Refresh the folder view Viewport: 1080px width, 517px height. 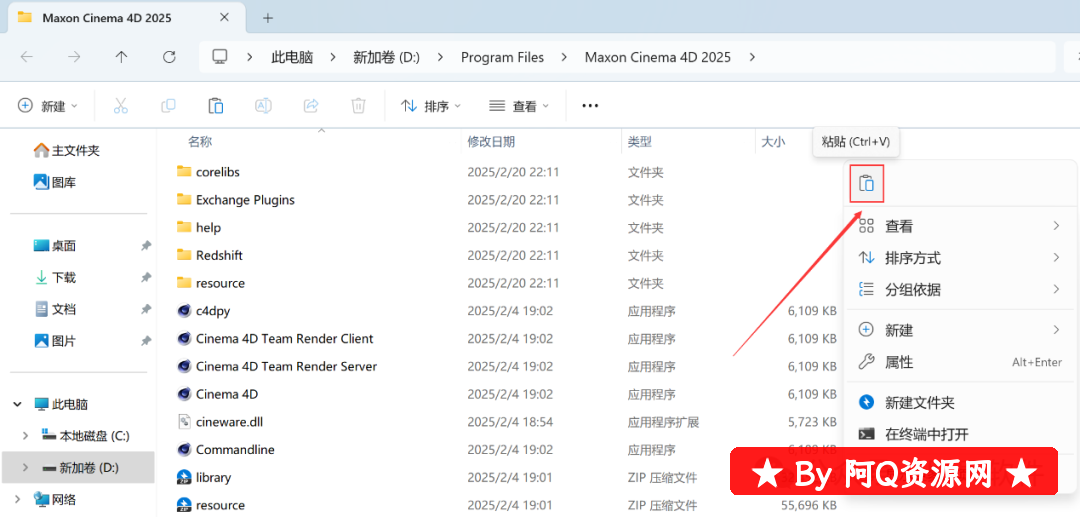click(169, 57)
